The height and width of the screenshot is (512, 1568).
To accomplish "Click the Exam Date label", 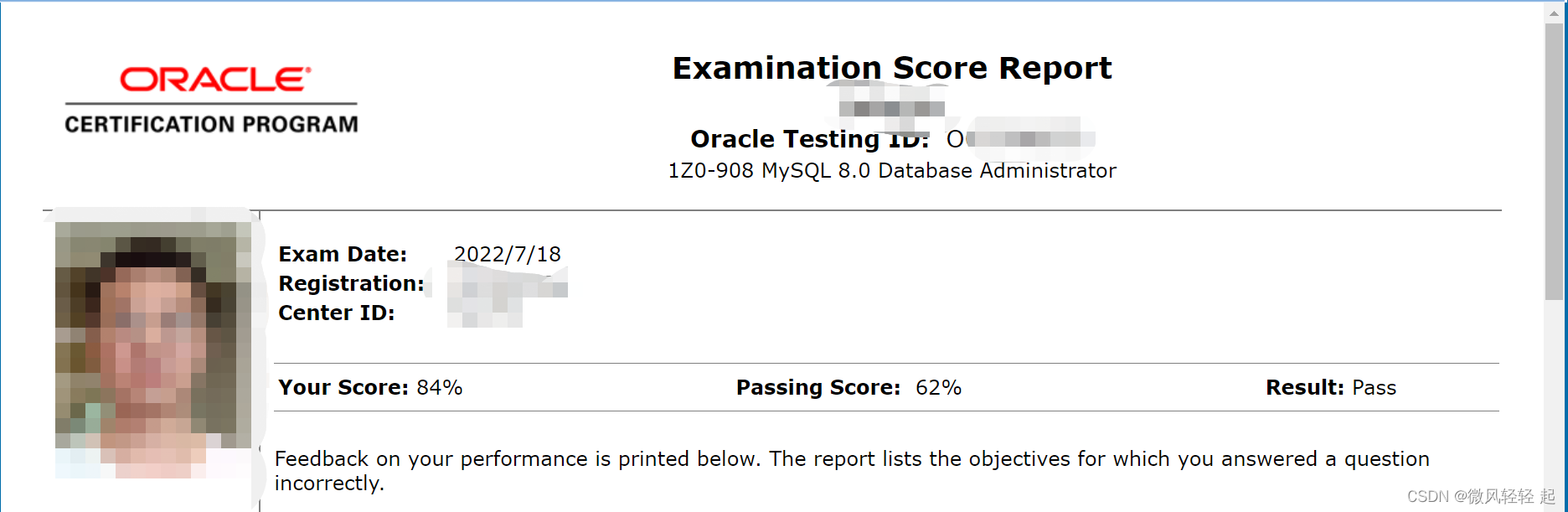I will (x=343, y=255).
